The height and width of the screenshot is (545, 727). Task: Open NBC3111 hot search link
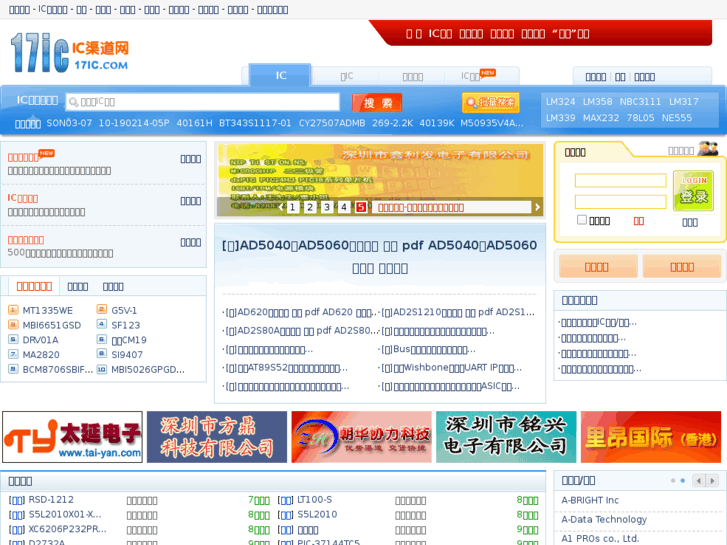click(640, 102)
